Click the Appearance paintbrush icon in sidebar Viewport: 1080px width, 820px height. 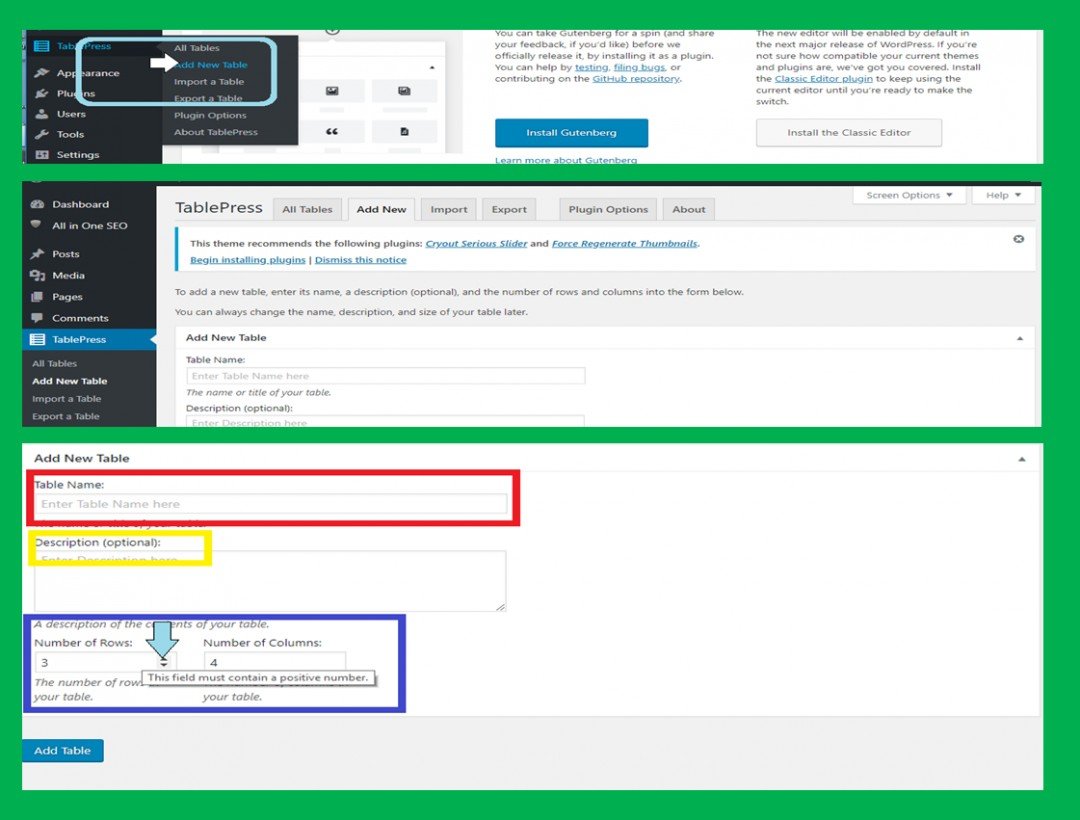(41, 73)
